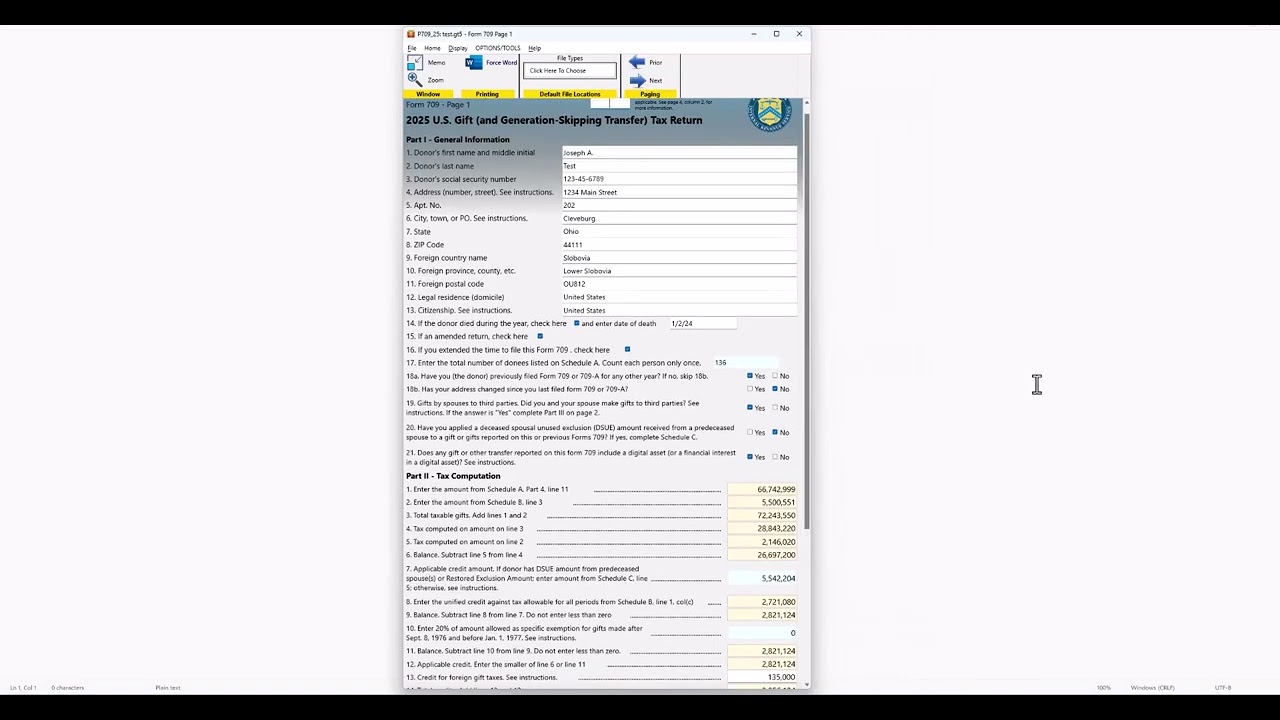Click the Zoom magnifier icon
Image resolution: width=1280 pixels, height=720 pixels.
click(x=415, y=80)
